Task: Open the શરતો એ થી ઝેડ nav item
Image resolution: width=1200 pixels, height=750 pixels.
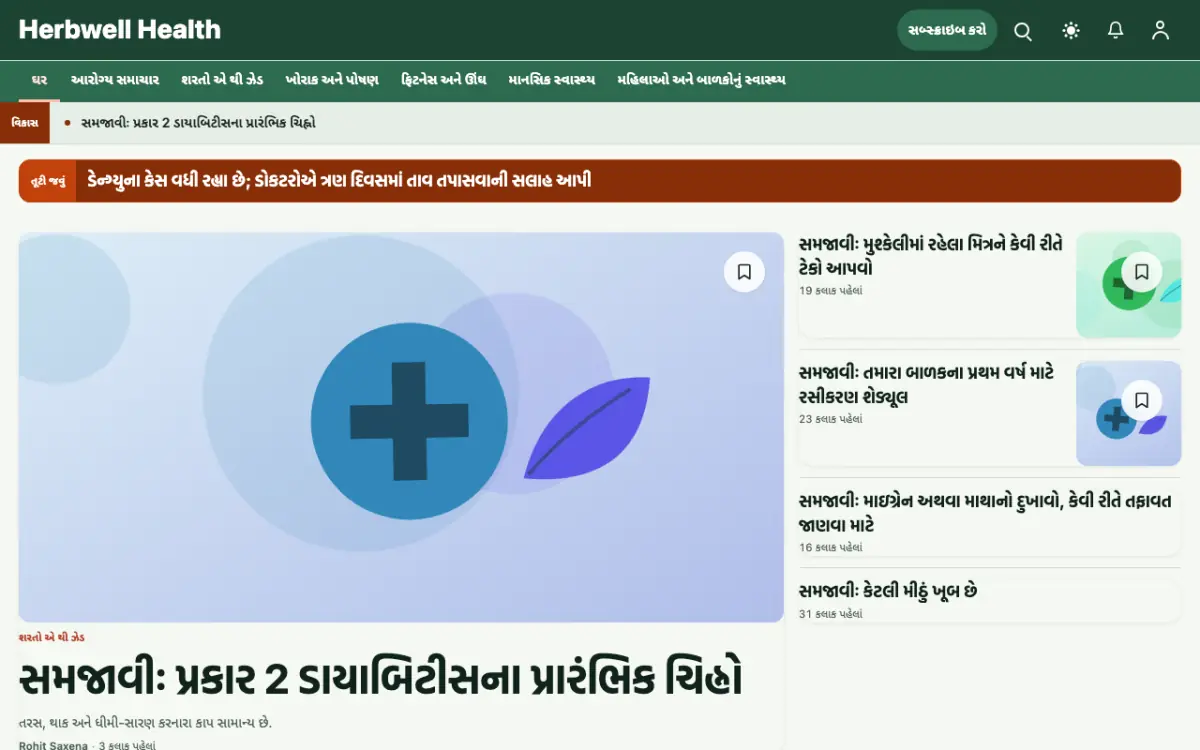Action: pos(222,80)
